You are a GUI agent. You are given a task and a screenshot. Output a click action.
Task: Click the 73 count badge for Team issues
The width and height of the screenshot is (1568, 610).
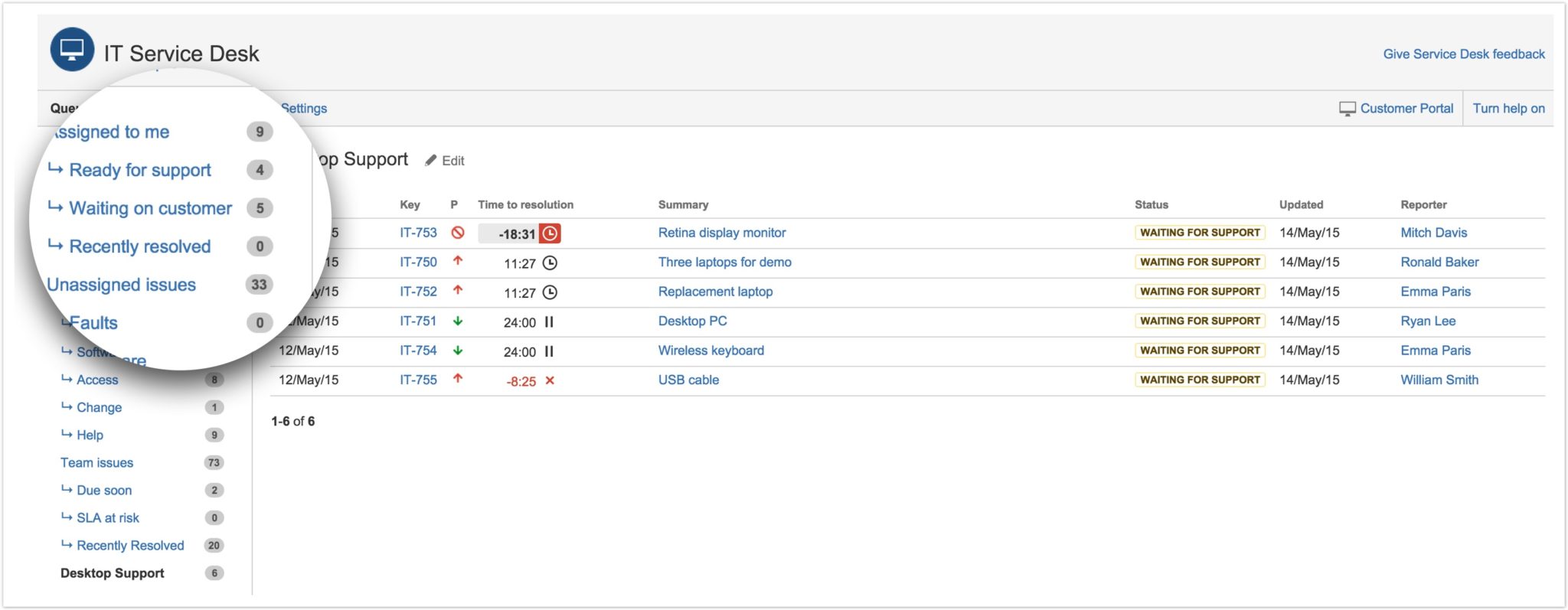214,462
